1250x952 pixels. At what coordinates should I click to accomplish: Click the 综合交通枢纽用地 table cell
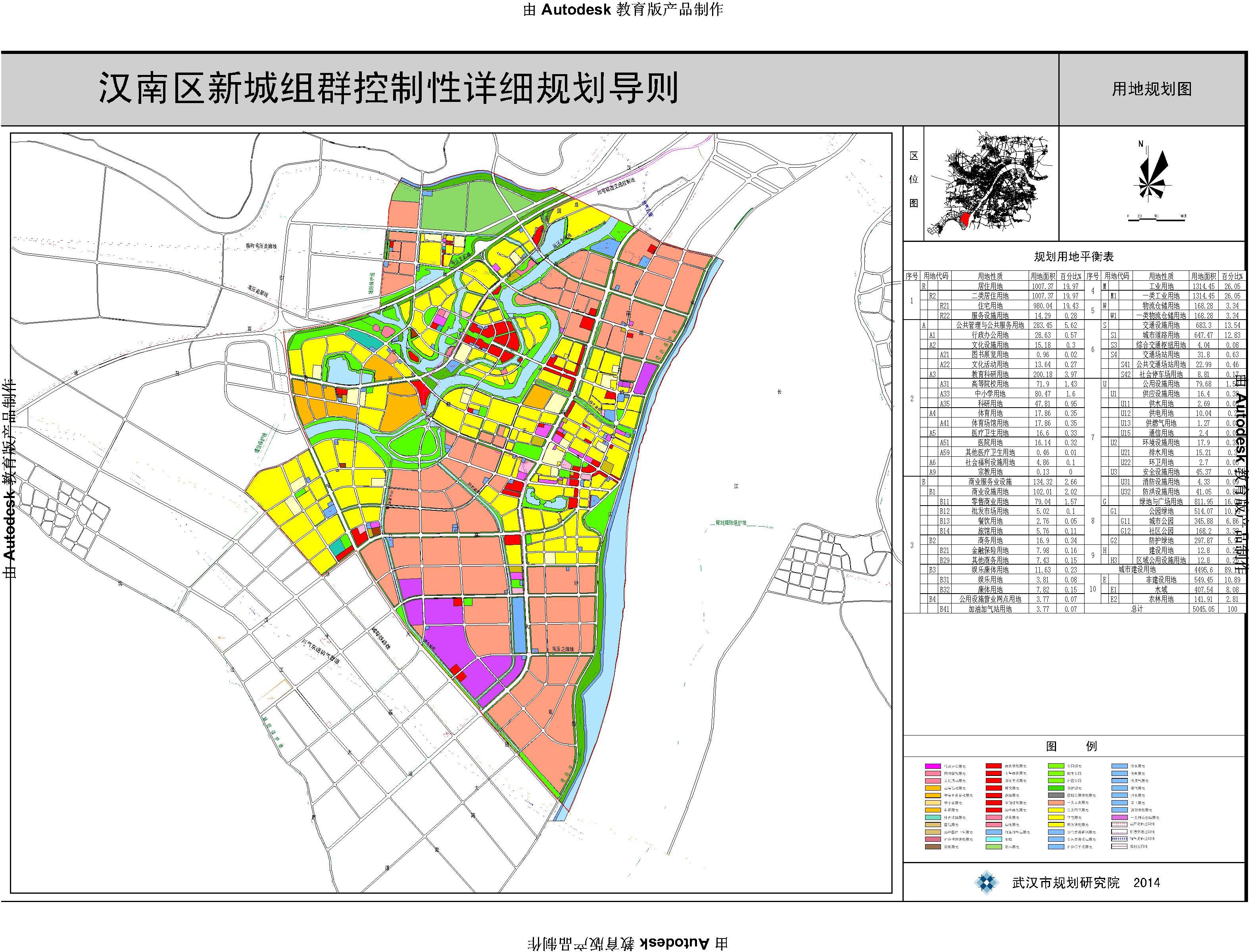click(x=1161, y=345)
